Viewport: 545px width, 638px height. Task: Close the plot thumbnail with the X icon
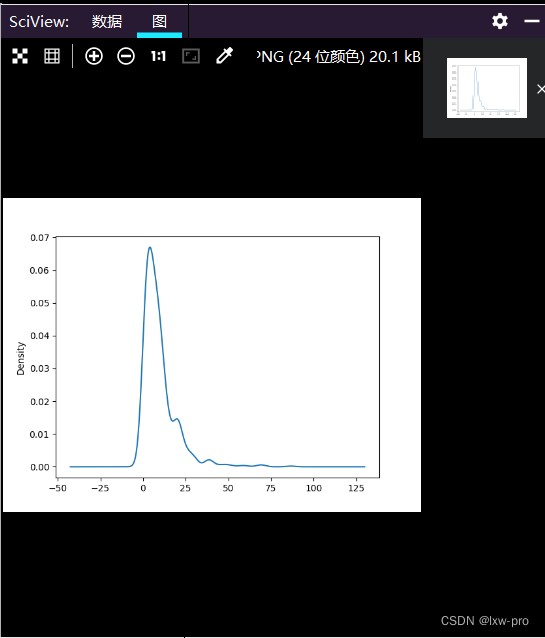point(541,89)
